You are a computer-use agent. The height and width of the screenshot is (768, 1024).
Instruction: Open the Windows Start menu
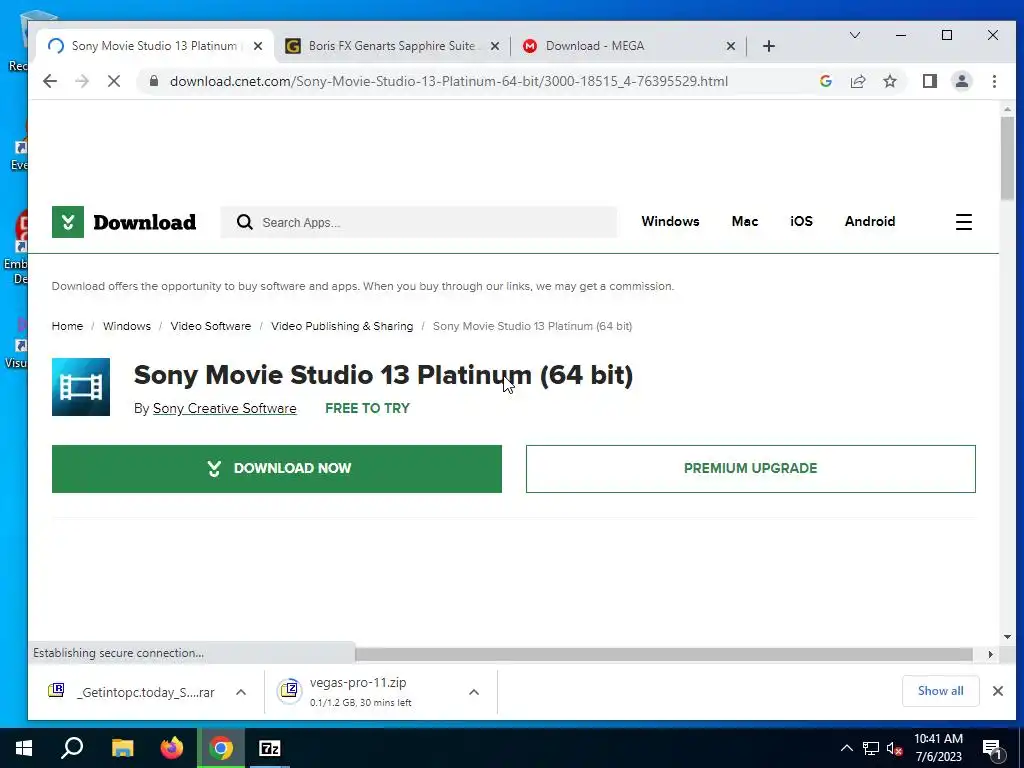(24, 748)
